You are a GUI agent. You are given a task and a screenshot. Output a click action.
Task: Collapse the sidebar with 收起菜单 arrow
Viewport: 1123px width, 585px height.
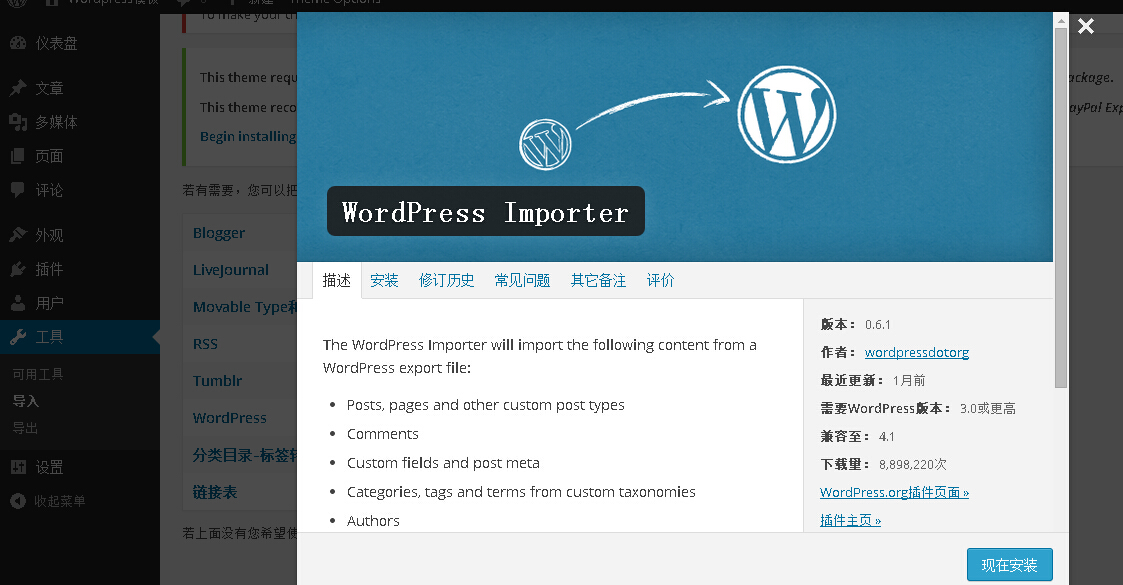18,501
